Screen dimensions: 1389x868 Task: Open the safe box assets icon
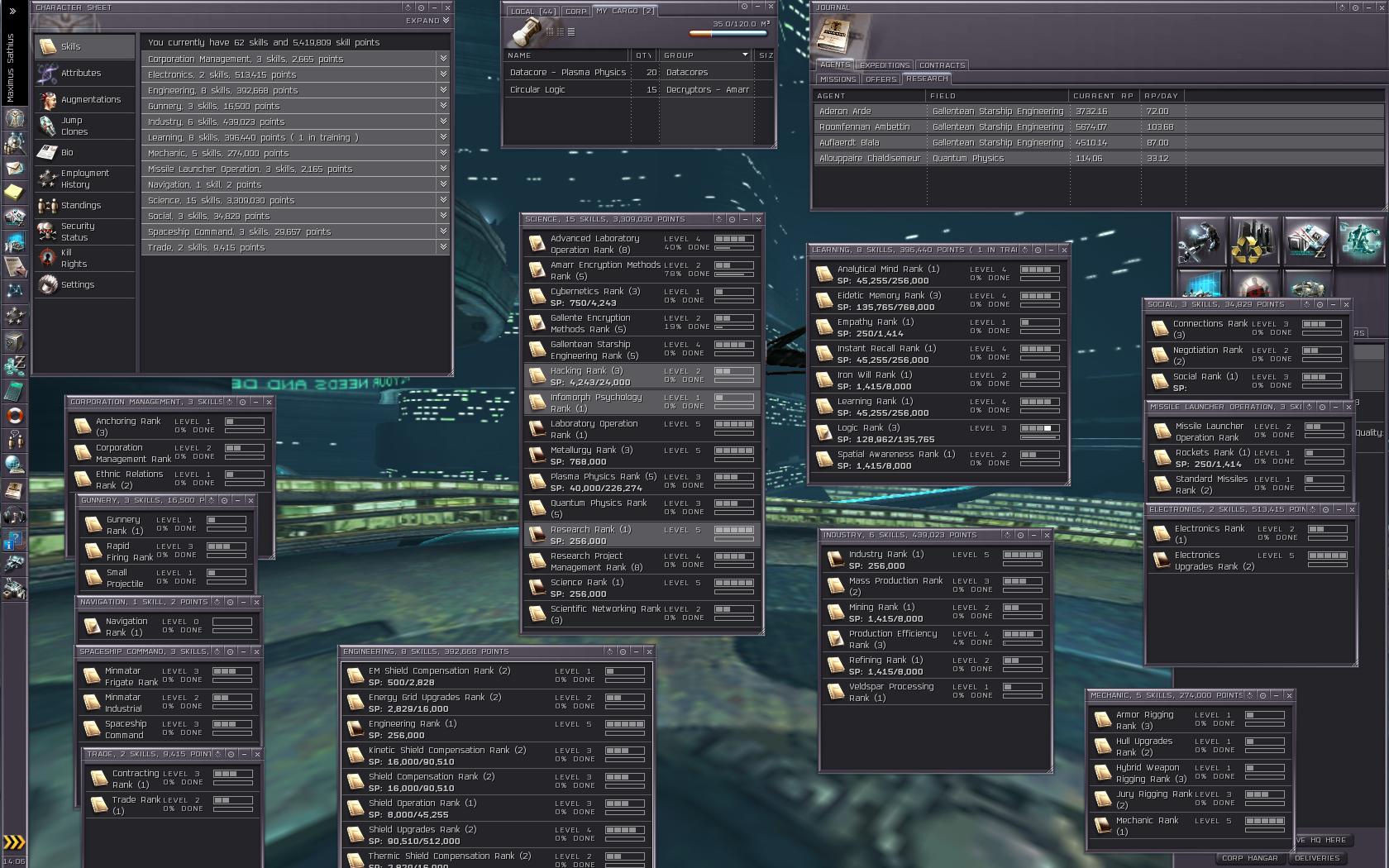pyautogui.click(x=15, y=341)
